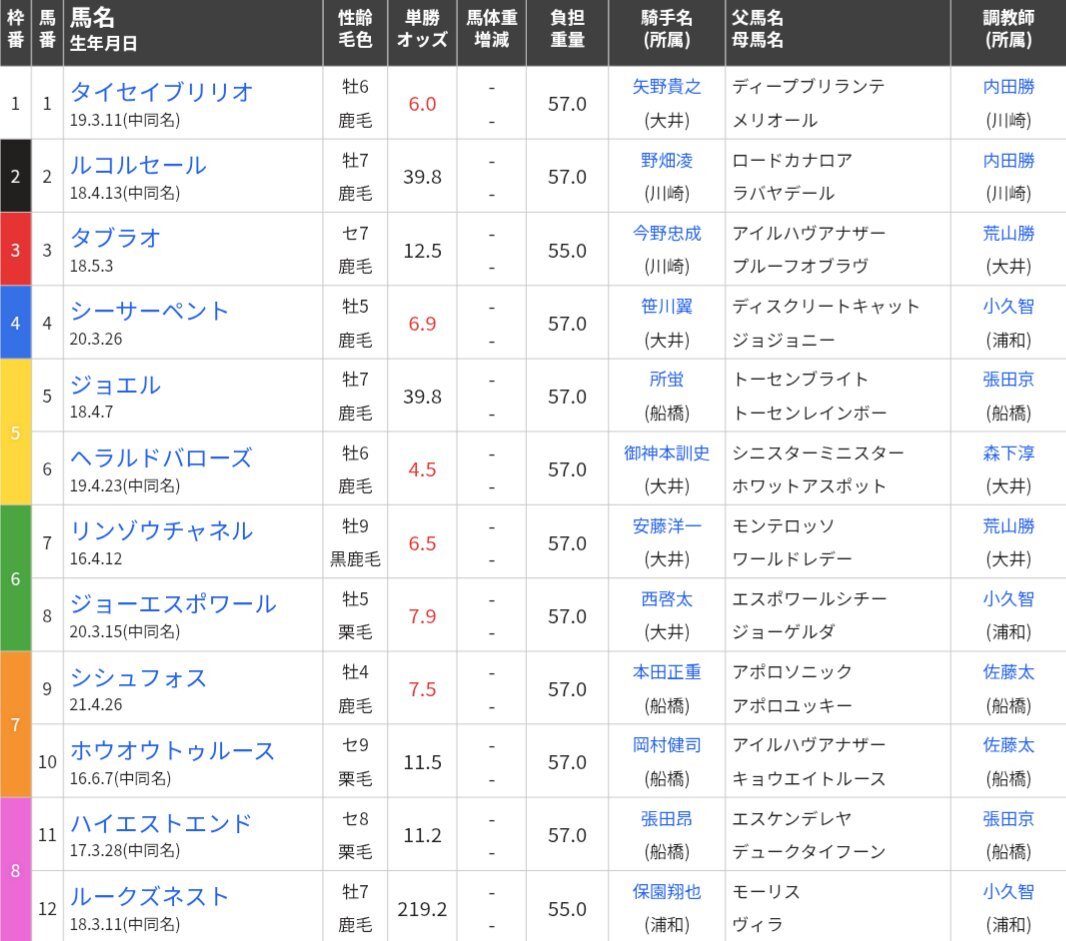Screen dimensions: 1066x941
Task: Open jockey 御神本訓史 page
Action: (x=666, y=453)
